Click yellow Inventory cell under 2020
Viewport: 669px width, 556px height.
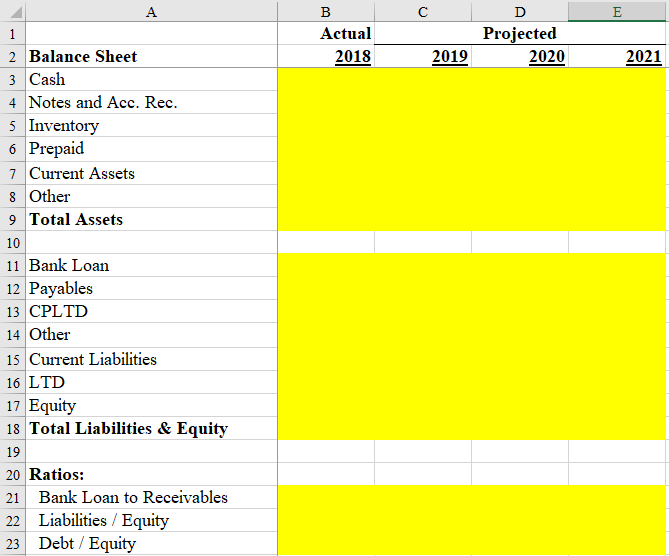(x=520, y=125)
